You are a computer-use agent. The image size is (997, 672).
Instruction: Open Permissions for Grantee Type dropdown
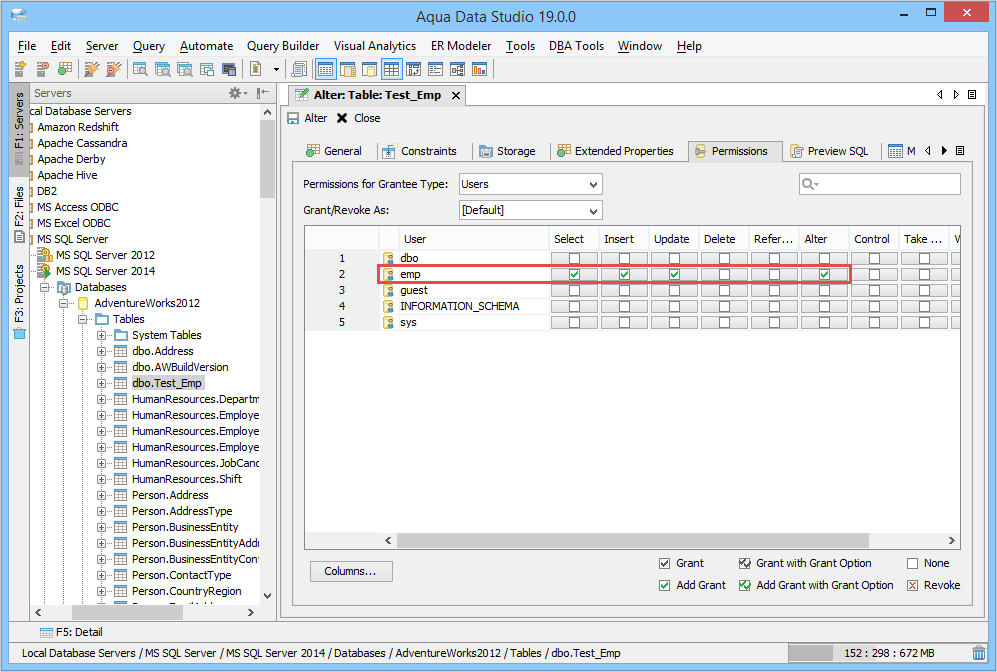pos(530,184)
